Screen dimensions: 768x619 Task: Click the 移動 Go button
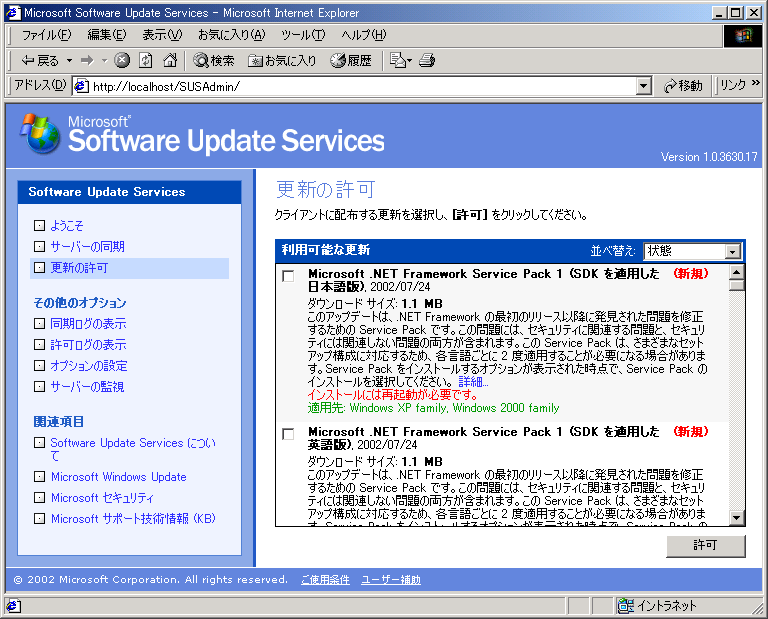(x=683, y=86)
